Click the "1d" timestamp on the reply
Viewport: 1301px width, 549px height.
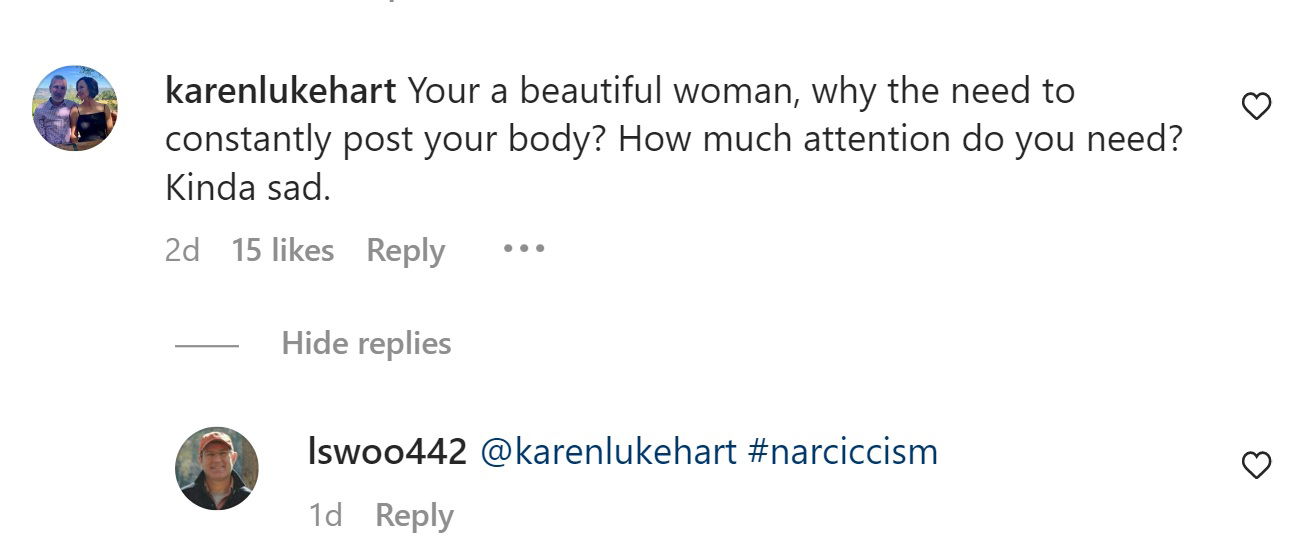coord(326,516)
